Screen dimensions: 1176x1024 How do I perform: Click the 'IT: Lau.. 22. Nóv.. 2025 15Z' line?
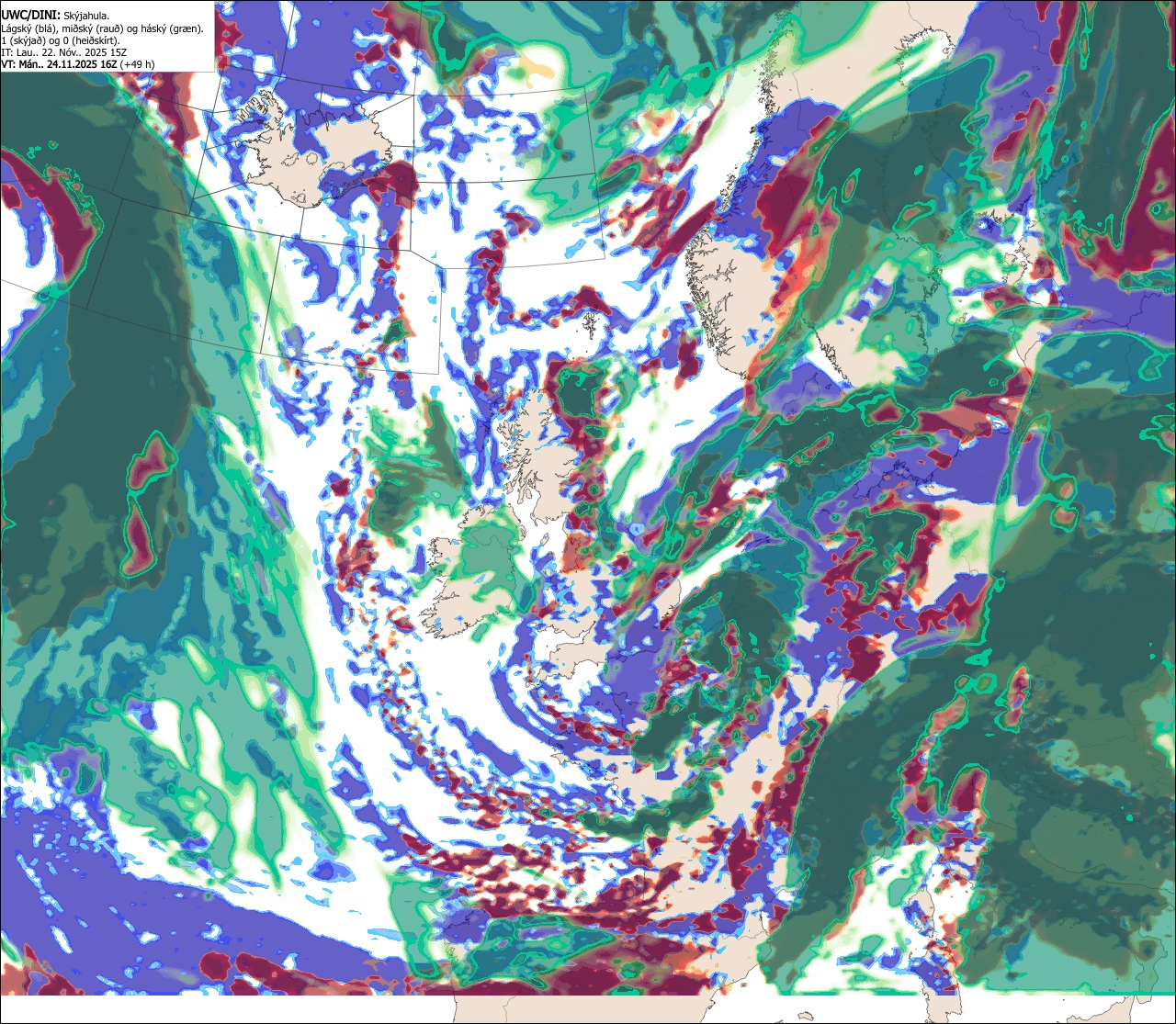(64, 52)
